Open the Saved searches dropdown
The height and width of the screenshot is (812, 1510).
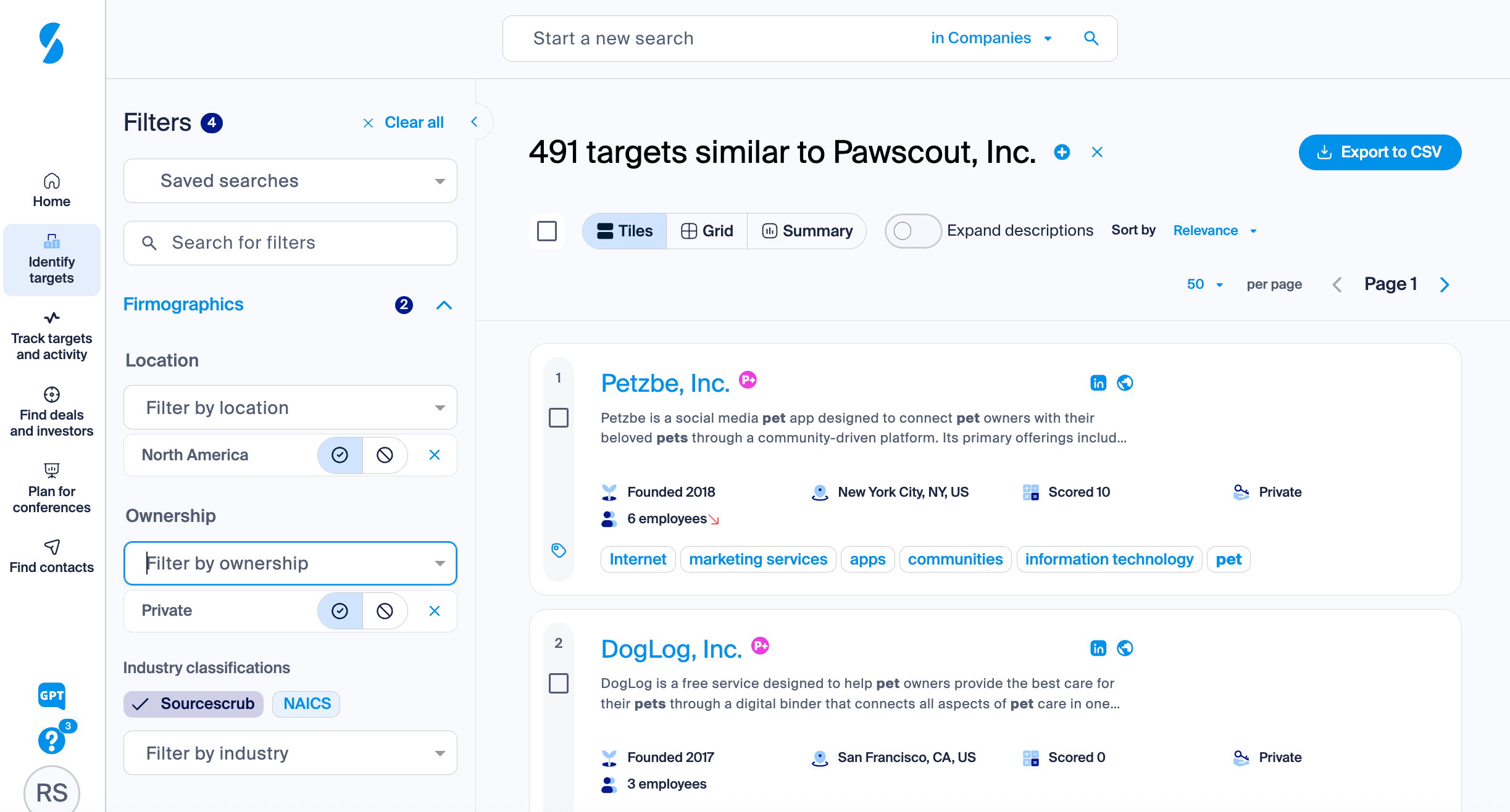[x=290, y=181]
